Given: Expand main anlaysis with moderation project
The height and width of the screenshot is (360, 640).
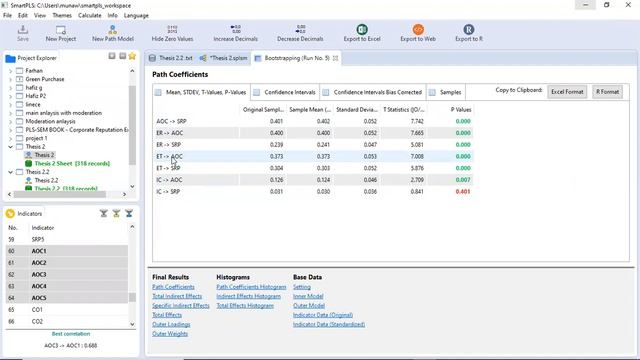Looking at the screenshot, I should 10,113.
